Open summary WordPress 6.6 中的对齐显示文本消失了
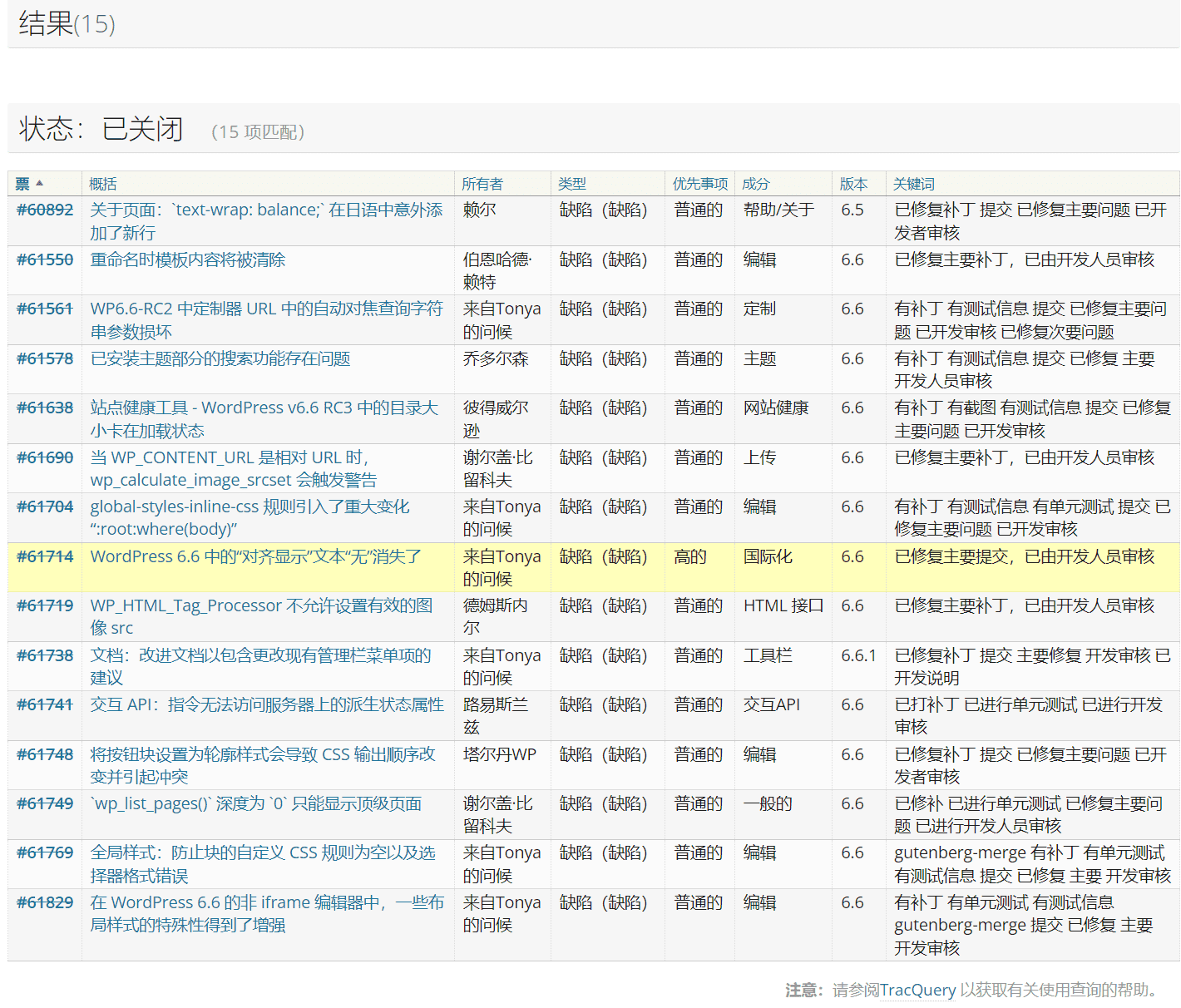The height and width of the screenshot is (1008, 1181). tap(256, 556)
